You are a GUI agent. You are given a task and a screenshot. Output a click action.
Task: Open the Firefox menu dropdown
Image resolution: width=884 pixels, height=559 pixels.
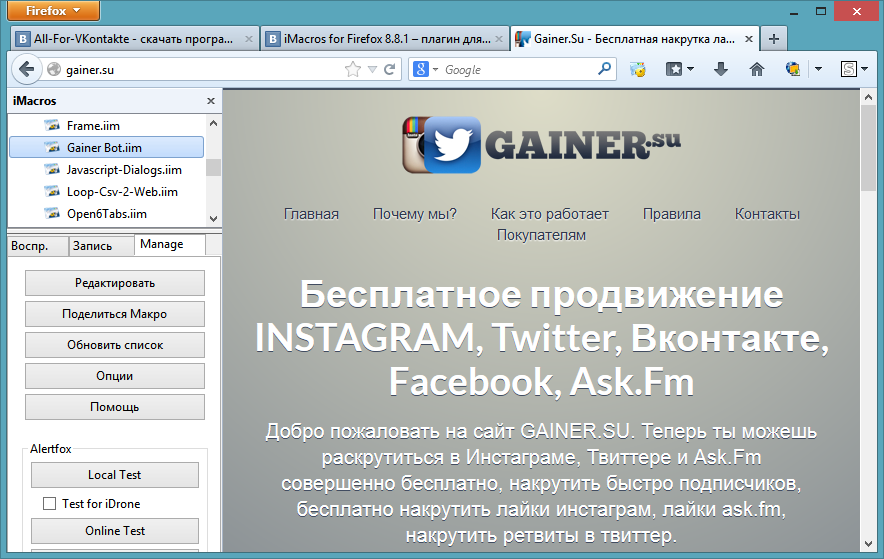pos(54,11)
